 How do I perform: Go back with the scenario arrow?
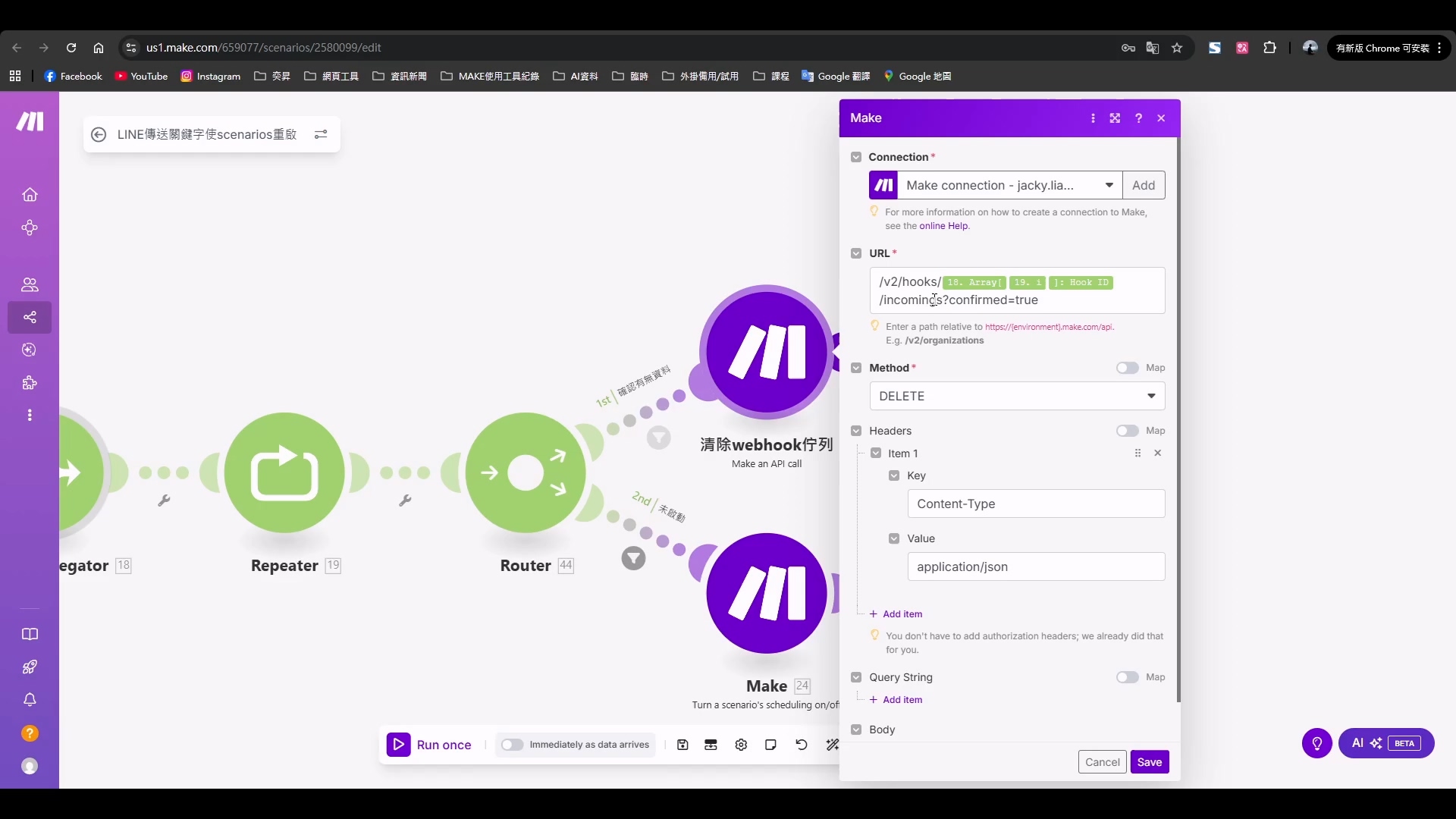(99, 134)
